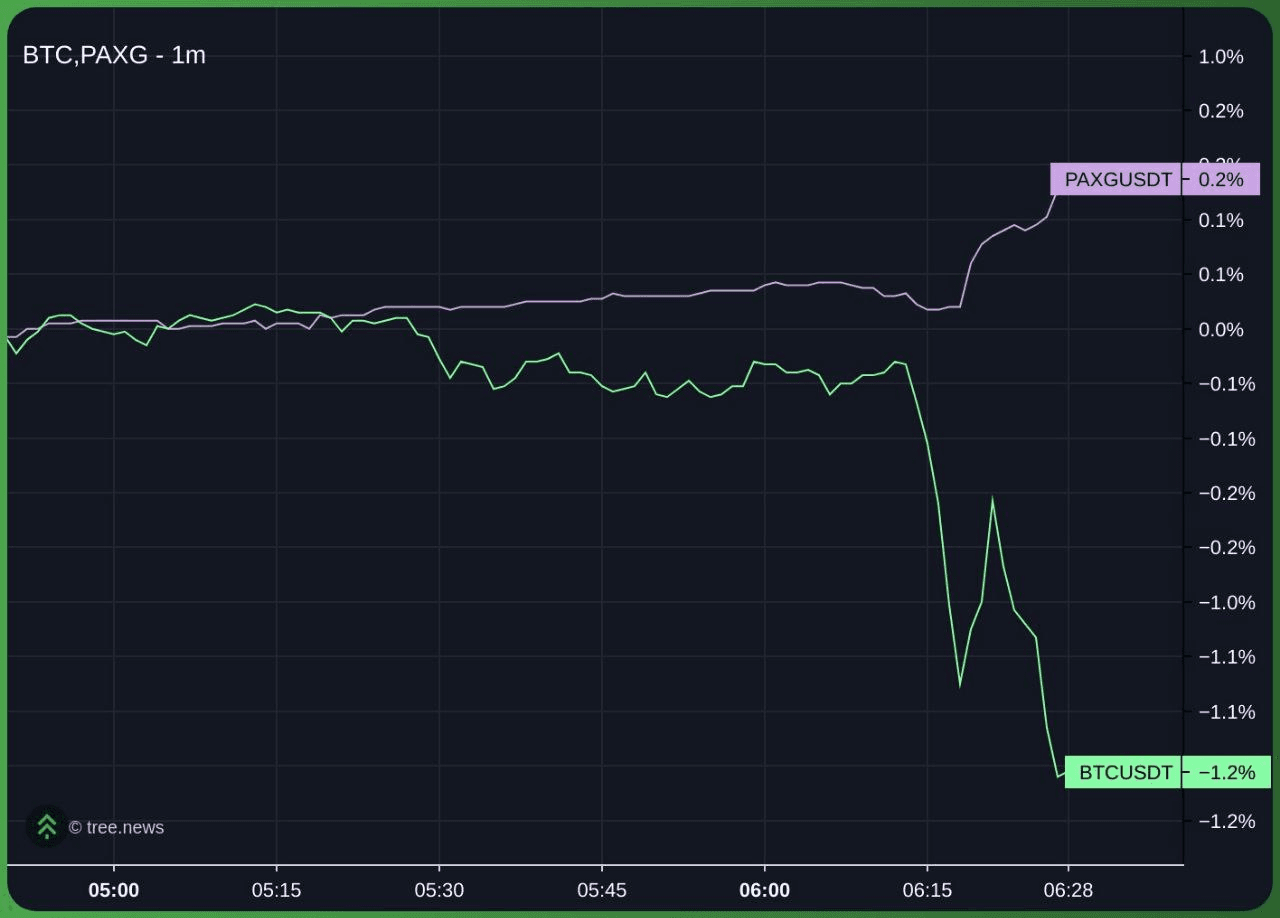Click the 06:00 time axis label

(x=764, y=890)
